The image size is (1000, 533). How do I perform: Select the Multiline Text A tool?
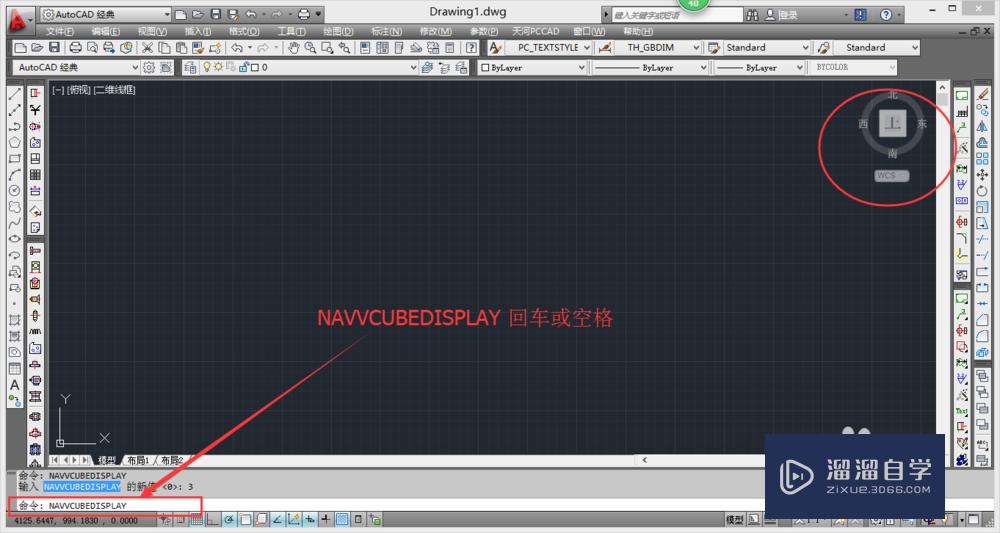pos(15,384)
